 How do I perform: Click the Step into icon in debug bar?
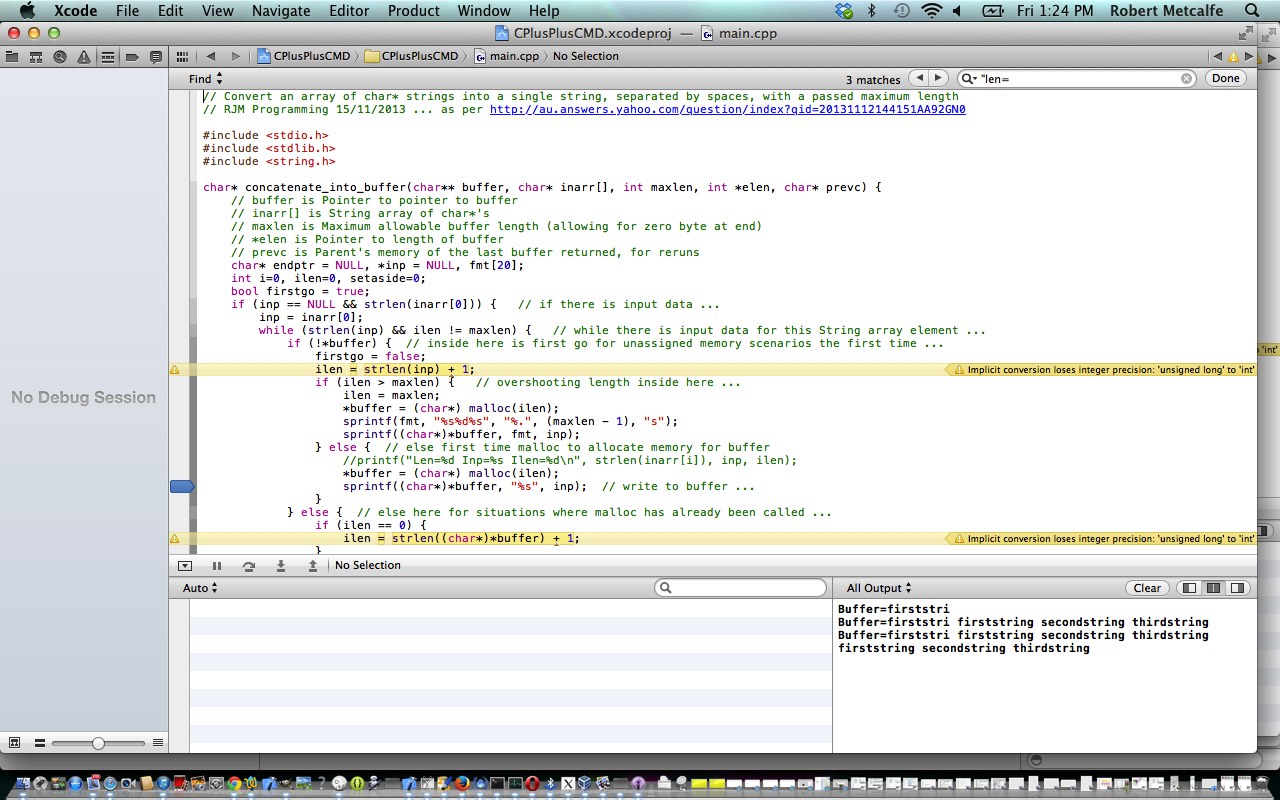click(281, 565)
